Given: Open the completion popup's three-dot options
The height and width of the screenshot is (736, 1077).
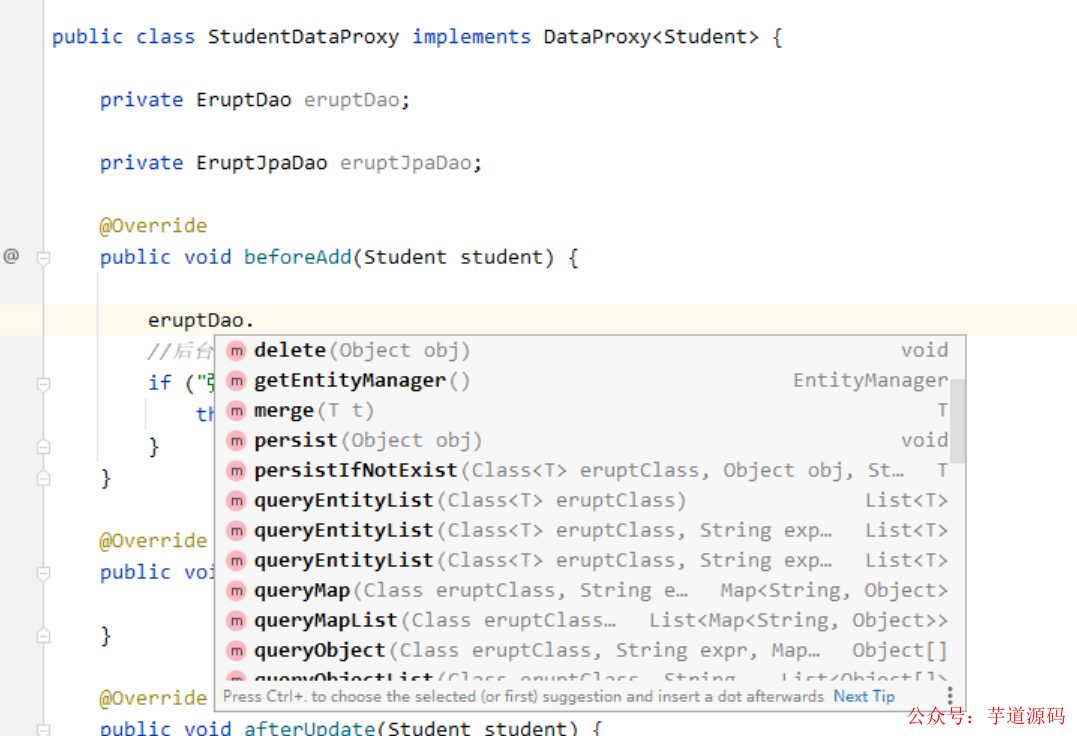Looking at the screenshot, I should [x=950, y=696].
